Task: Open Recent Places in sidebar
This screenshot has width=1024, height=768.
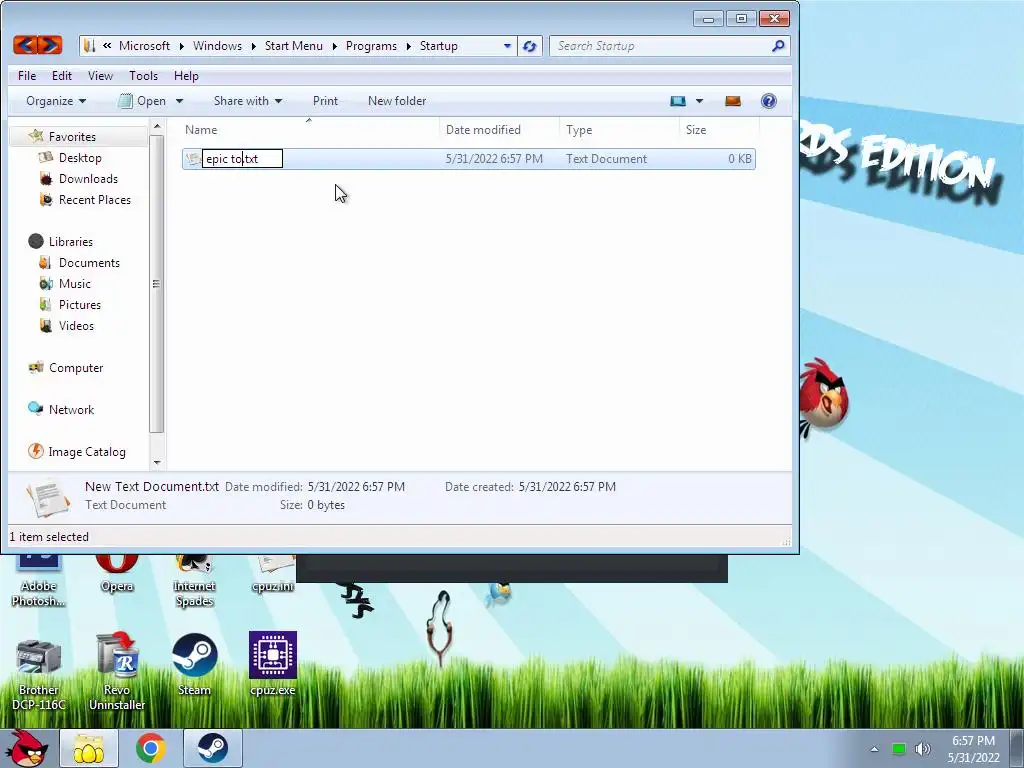Action: [x=95, y=199]
